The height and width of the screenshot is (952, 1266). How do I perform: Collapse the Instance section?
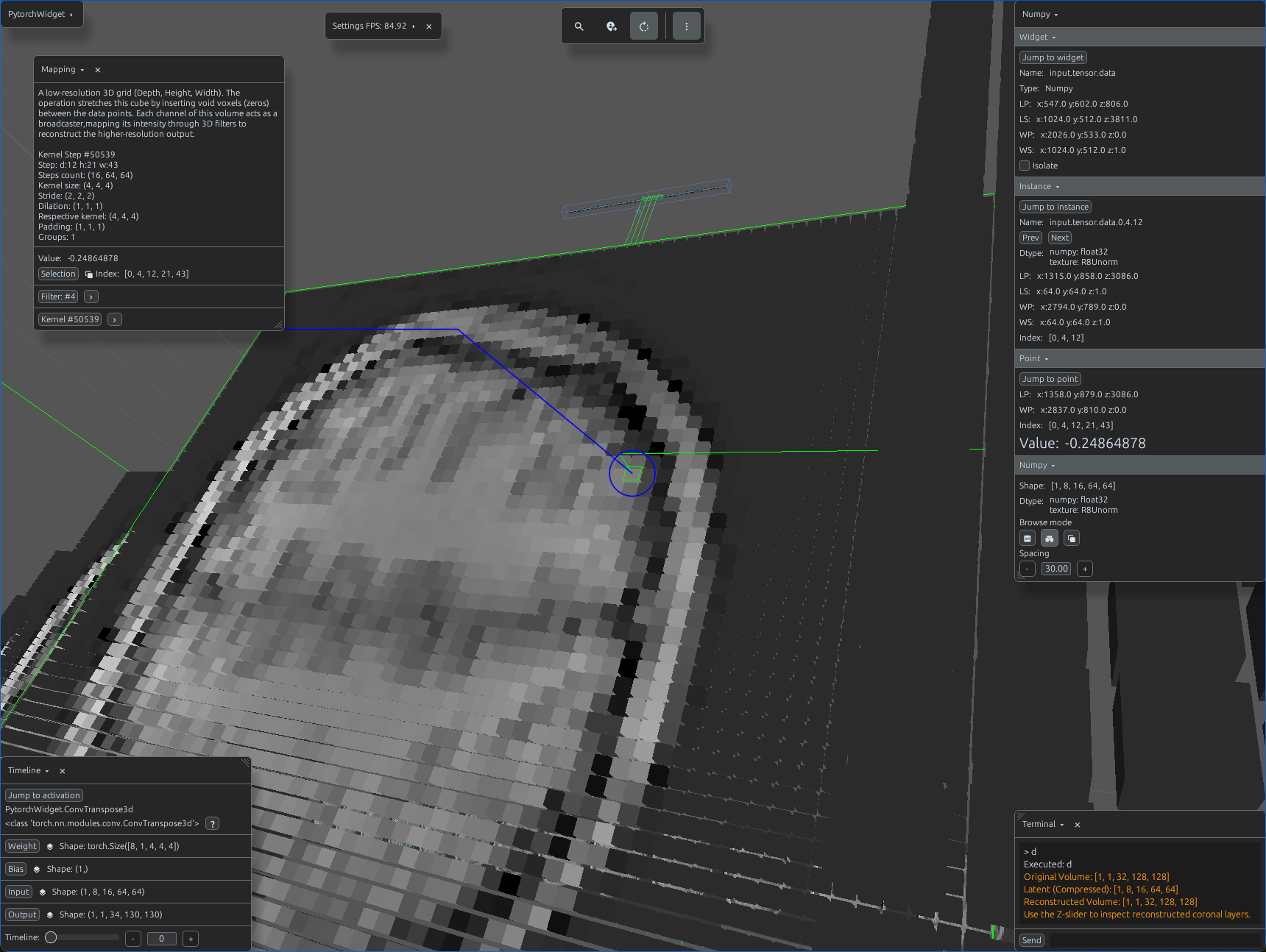point(1058,187)
